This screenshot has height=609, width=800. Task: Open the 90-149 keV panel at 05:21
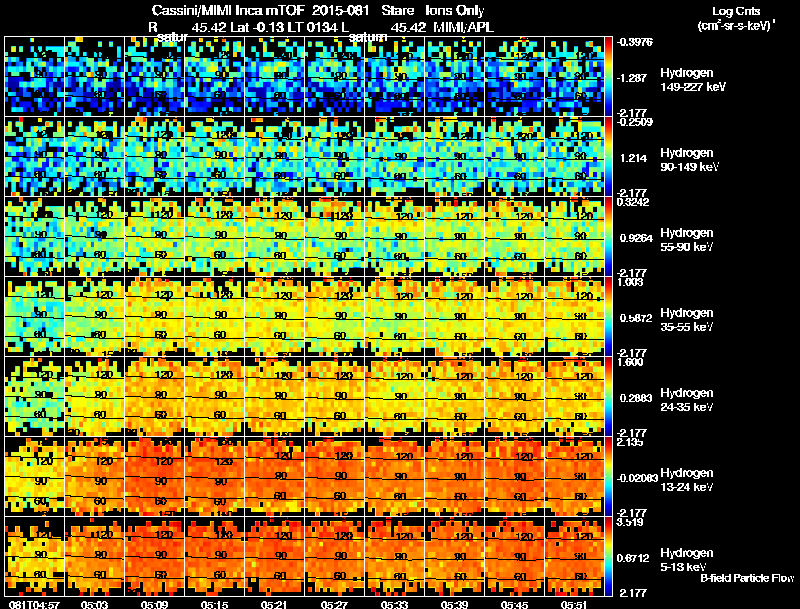coord(274,157)
